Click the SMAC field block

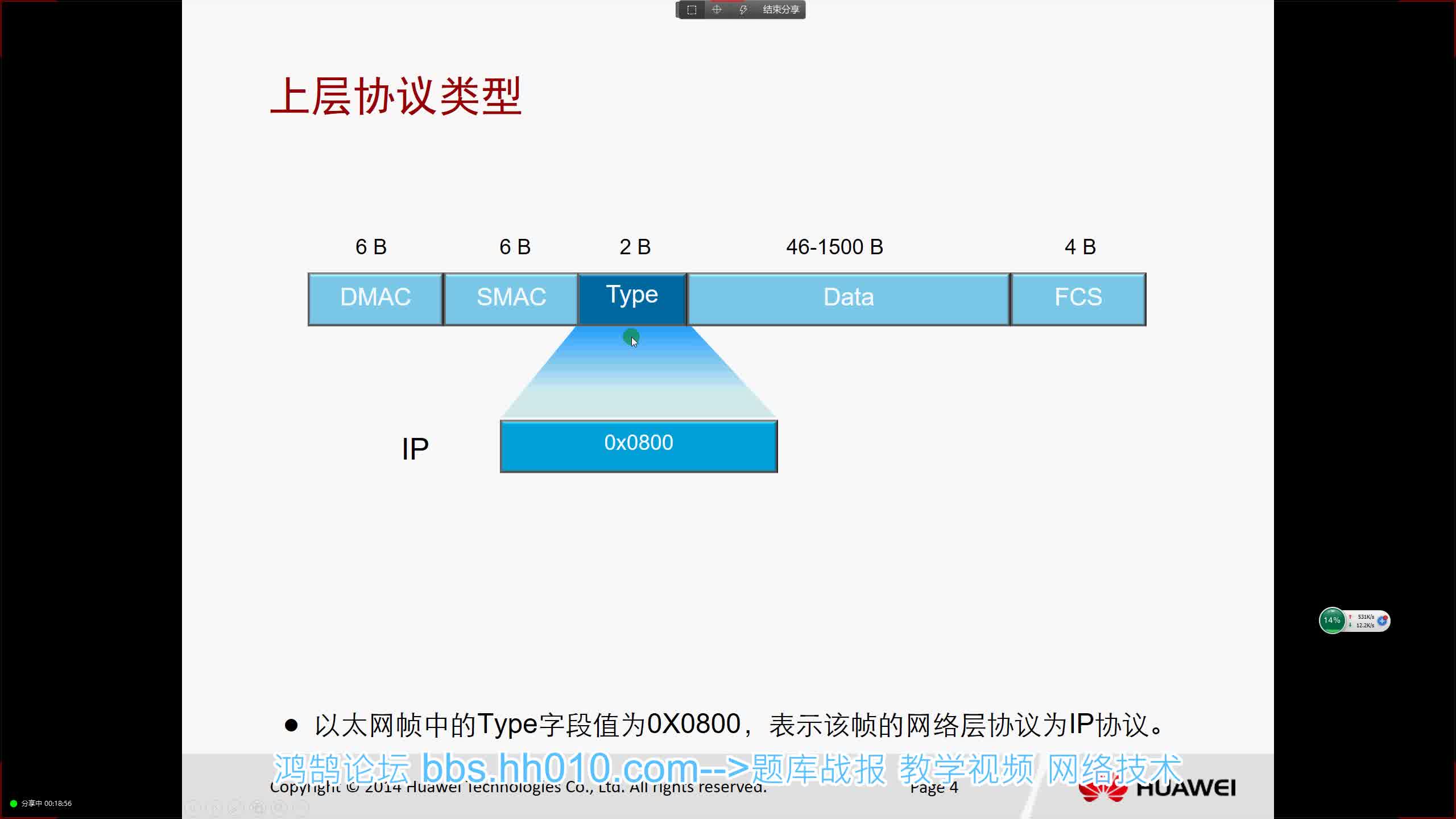click(511, 299)
